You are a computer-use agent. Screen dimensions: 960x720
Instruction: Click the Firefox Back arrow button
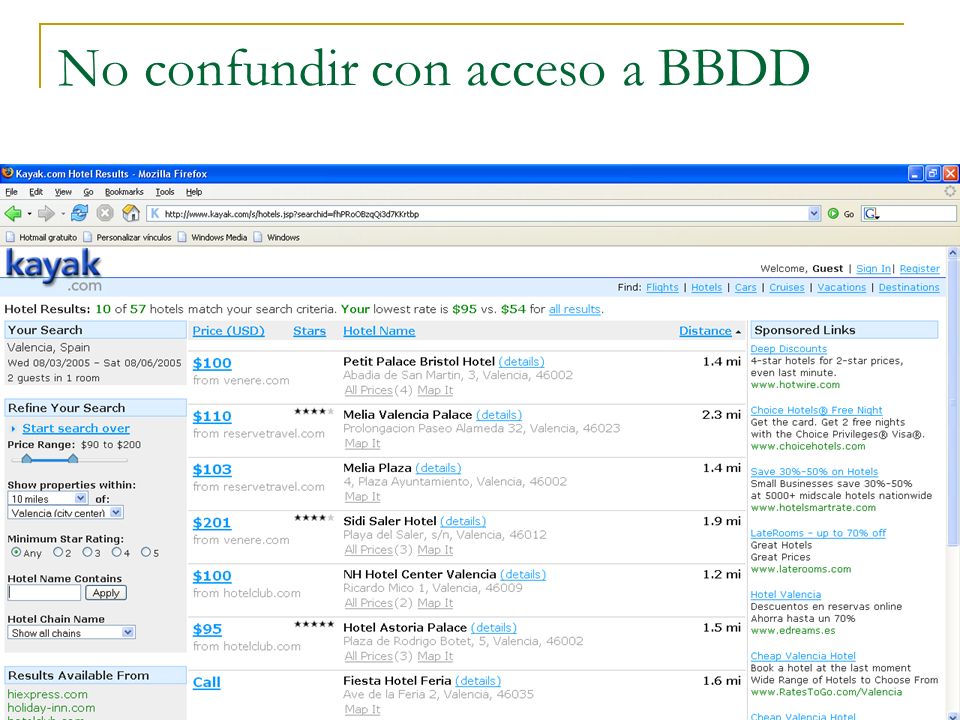tap(12, 214)
